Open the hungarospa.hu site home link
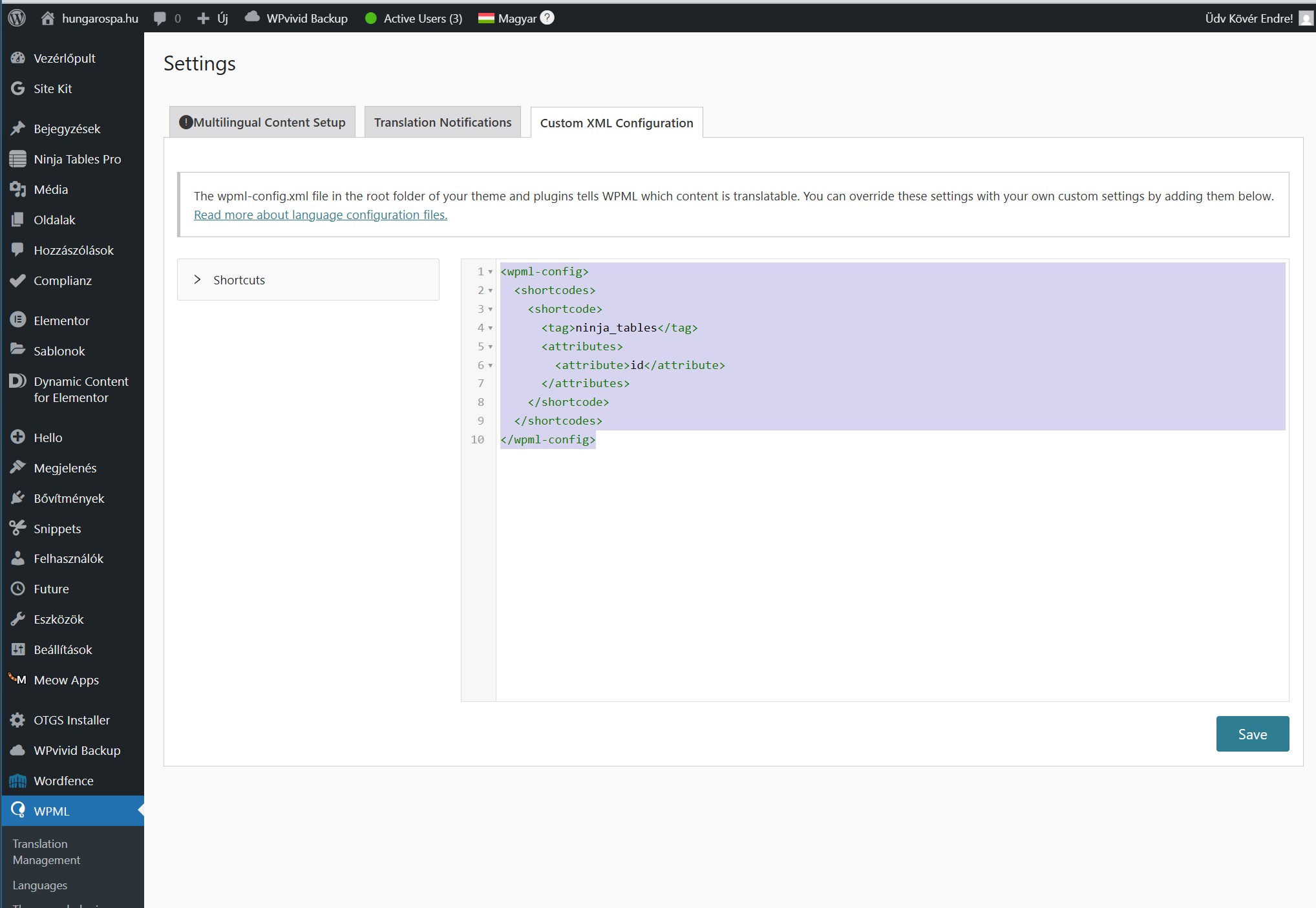The width and height of the screenshot is (1316, 908). 90,18
